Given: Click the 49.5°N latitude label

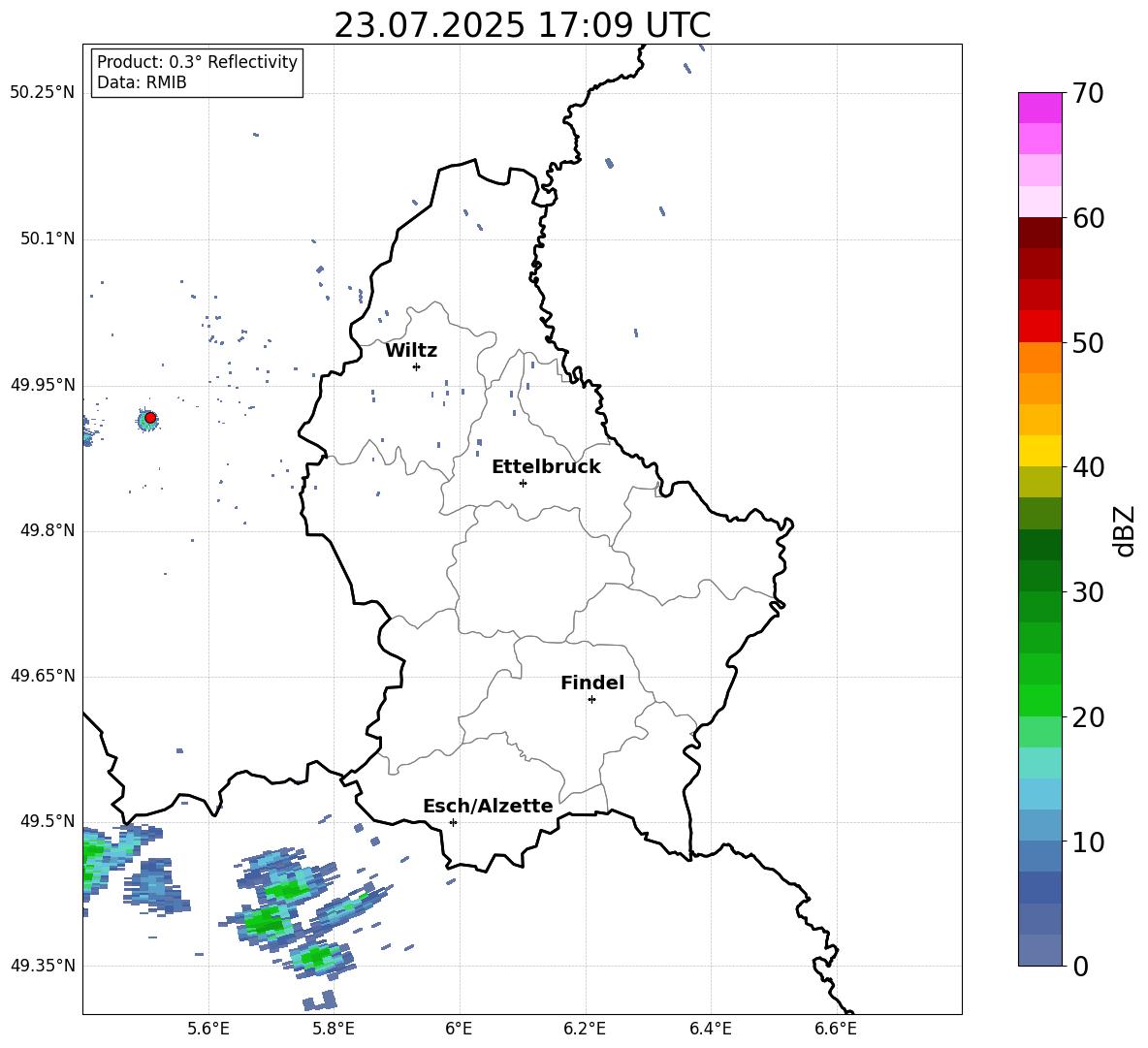Looking at the screenshot, I should click(48, 821).
